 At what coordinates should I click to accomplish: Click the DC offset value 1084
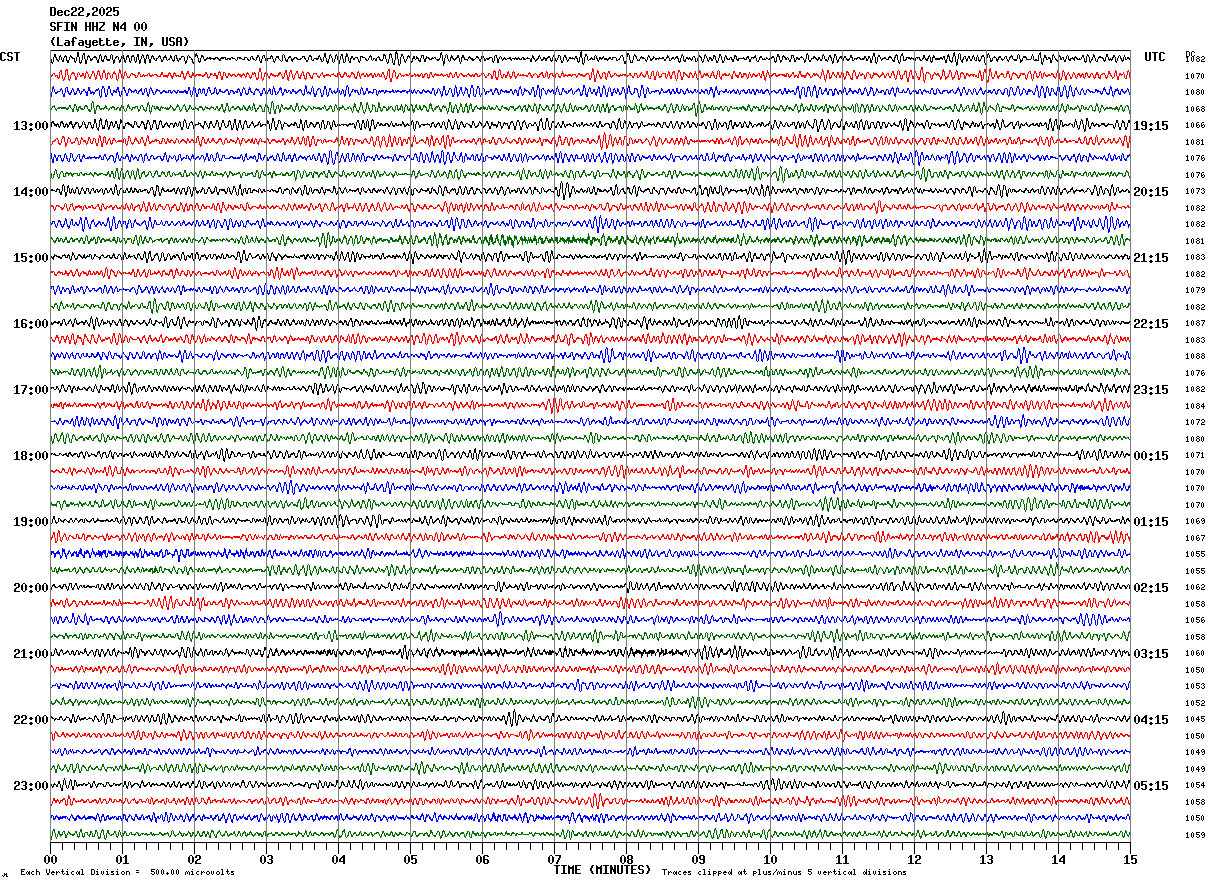pyautogui.click(x=1195, y=406)
